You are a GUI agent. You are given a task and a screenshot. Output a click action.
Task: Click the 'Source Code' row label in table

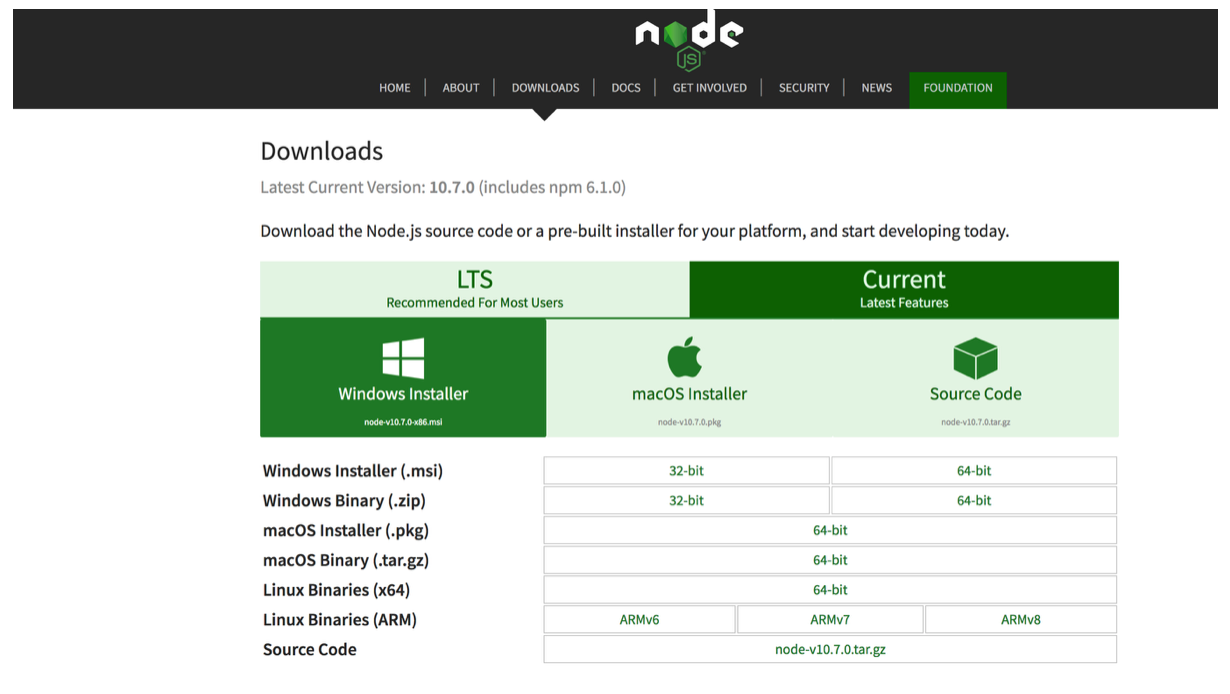point(310,650)
